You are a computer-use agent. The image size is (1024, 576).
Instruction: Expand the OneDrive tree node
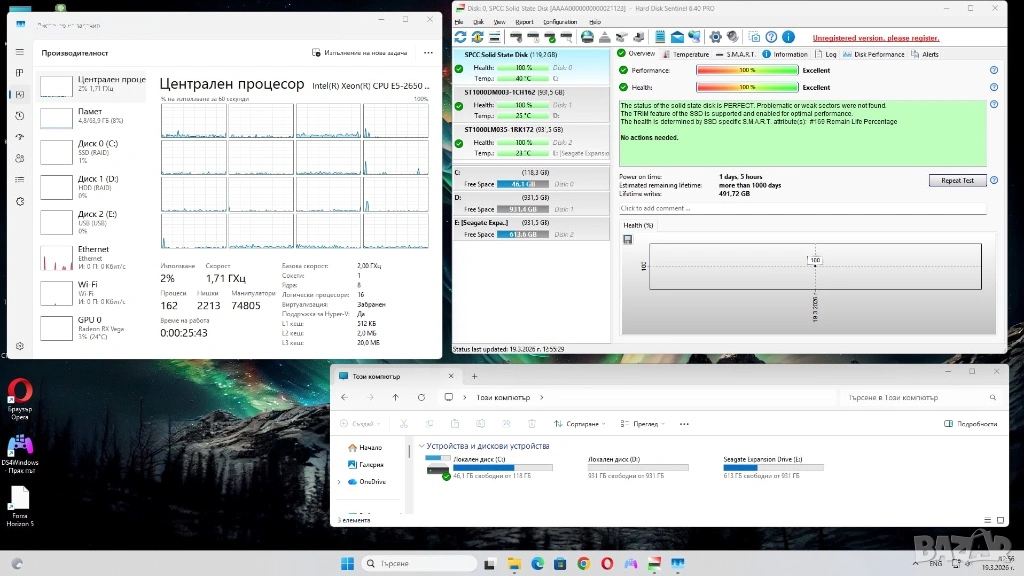coord(338,481)
